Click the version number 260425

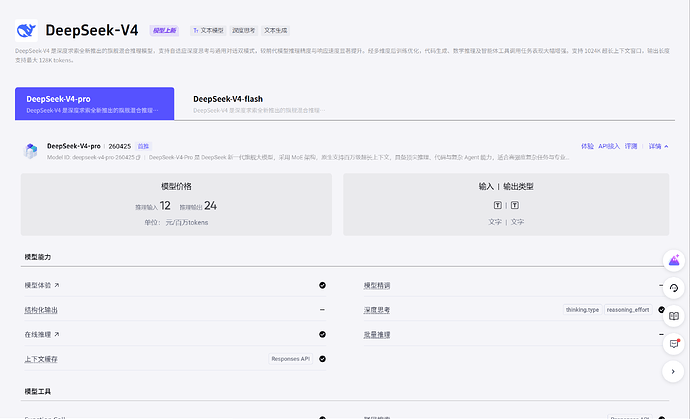tap(120, 146)
